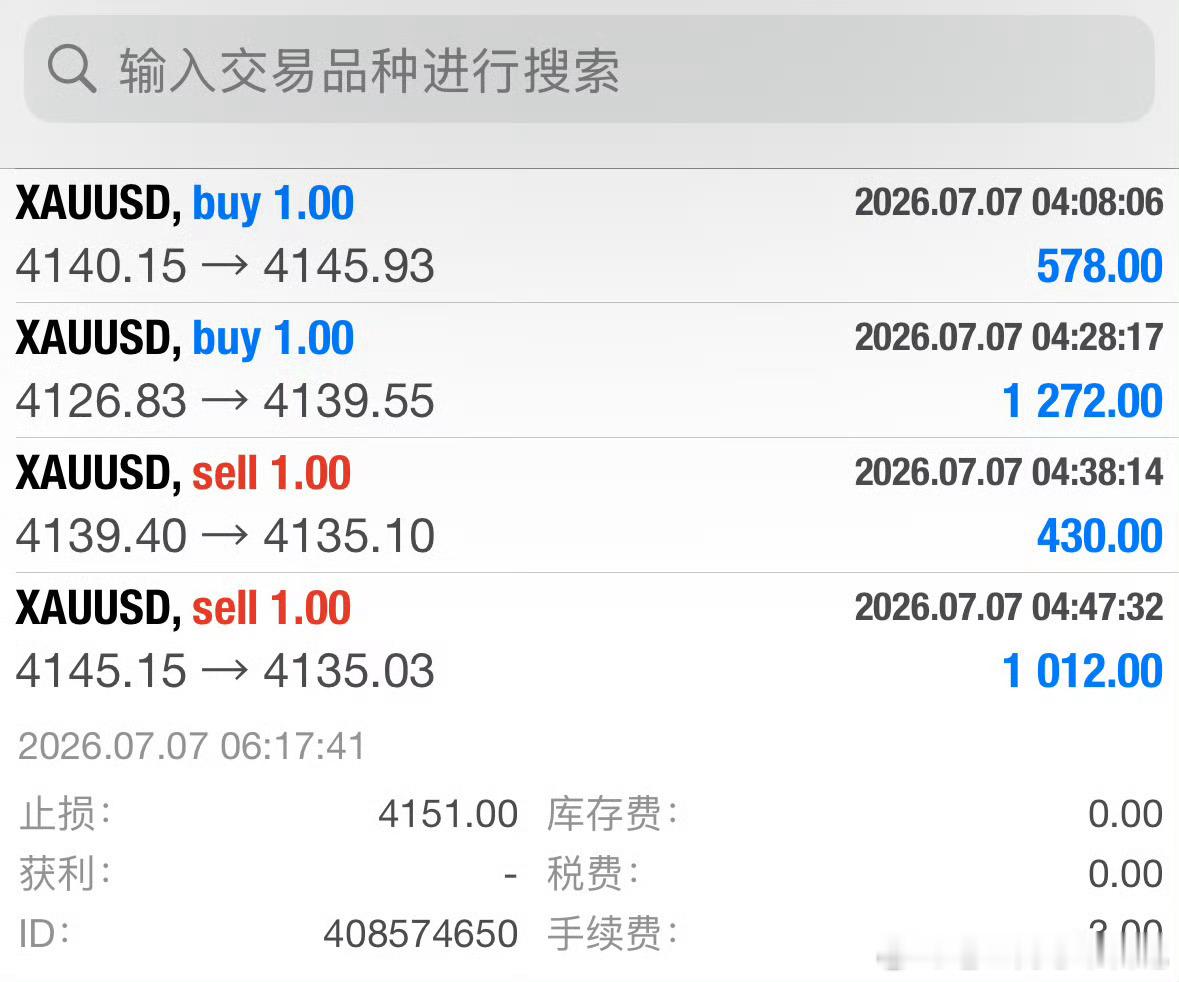Select the 578.00 profit value
Screen dimensions: 1179x982
(x=1099, y=266)
